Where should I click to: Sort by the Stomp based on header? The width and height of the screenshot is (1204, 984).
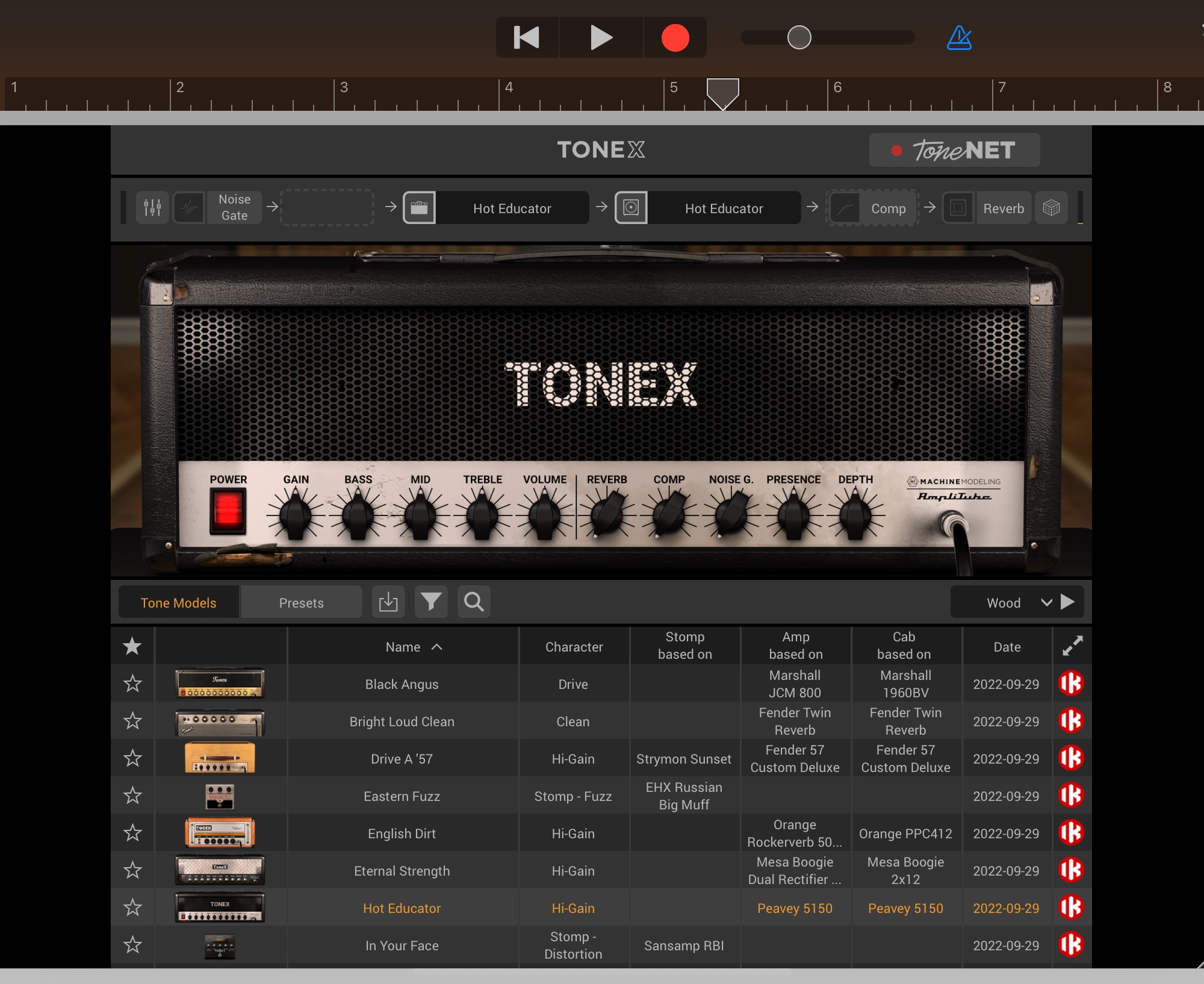684,646
